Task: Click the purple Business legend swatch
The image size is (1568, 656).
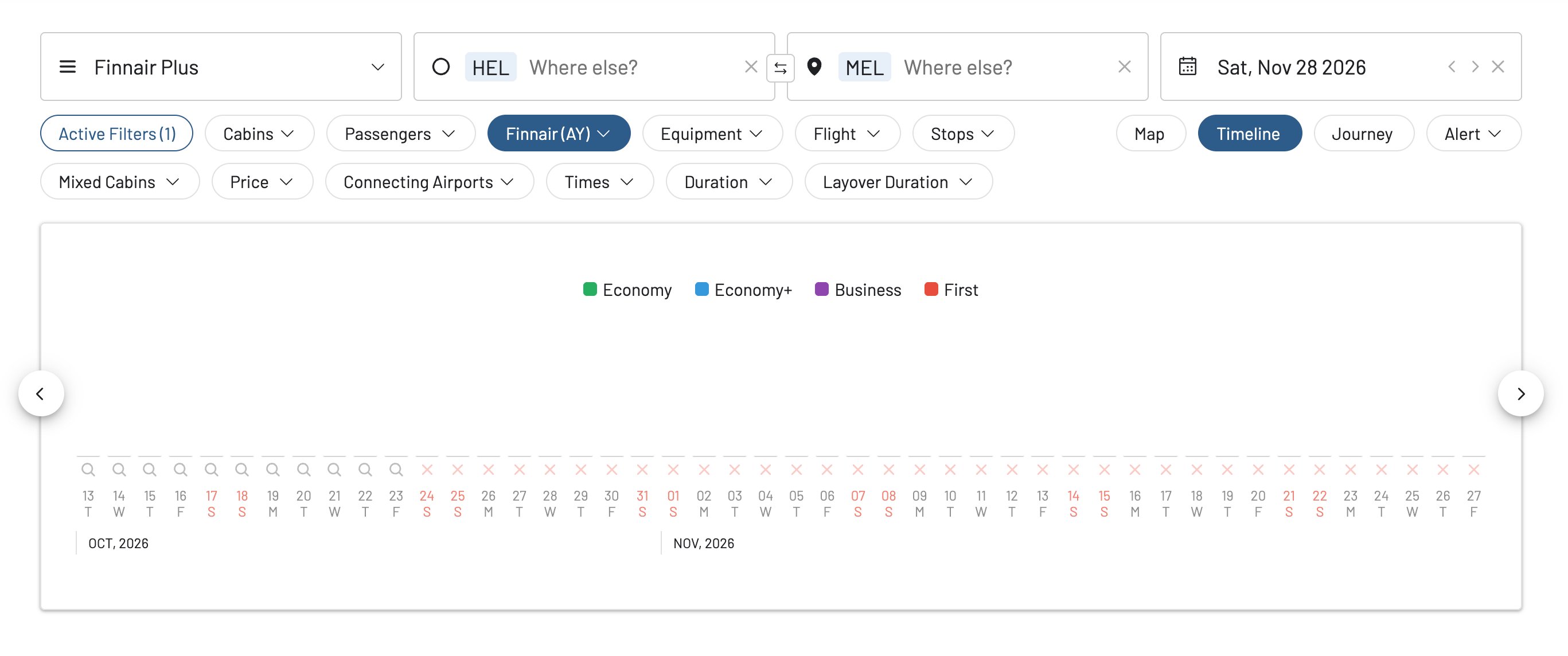Action: [822, 289]
